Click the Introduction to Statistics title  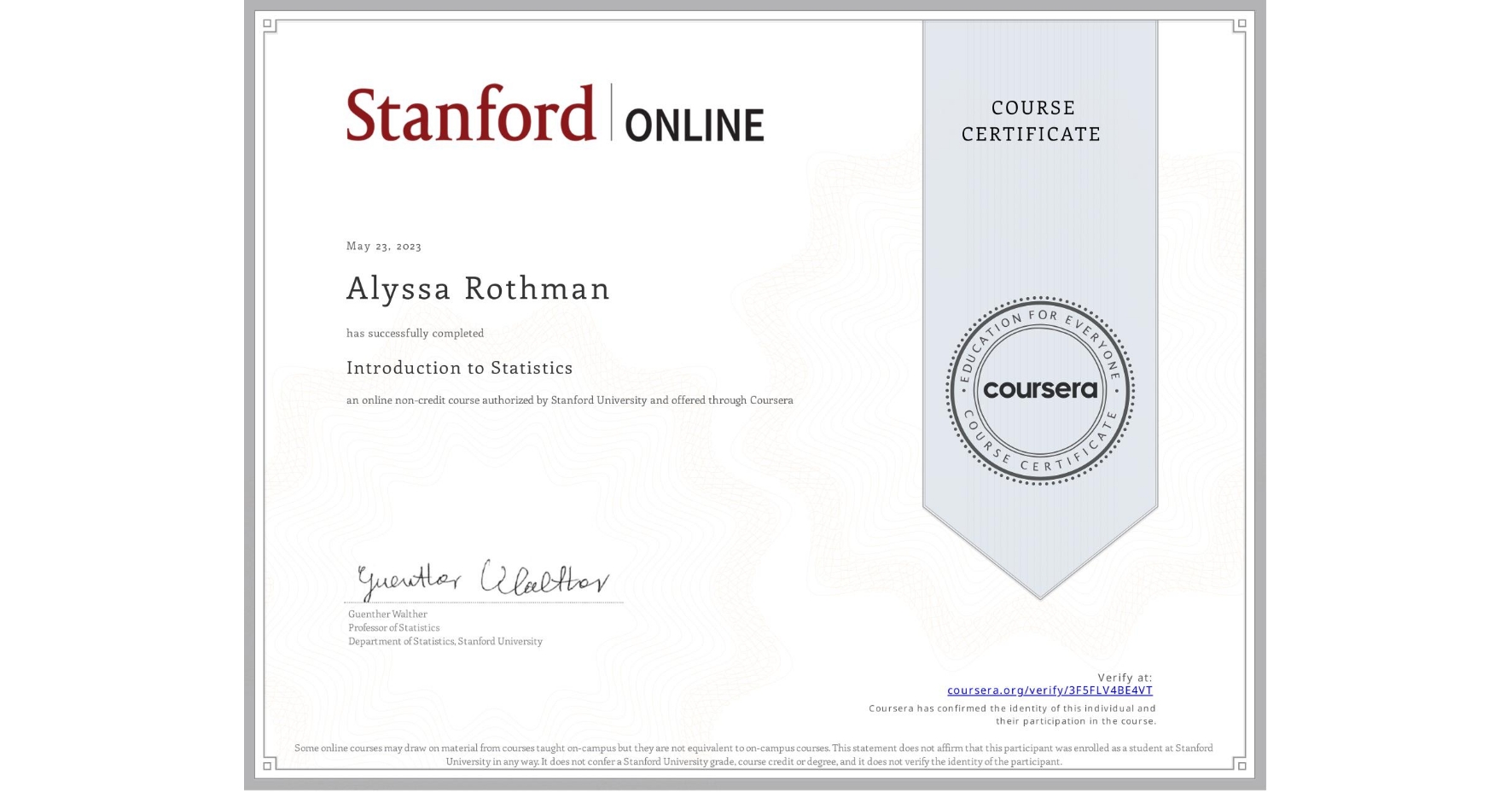pos(460,368)
